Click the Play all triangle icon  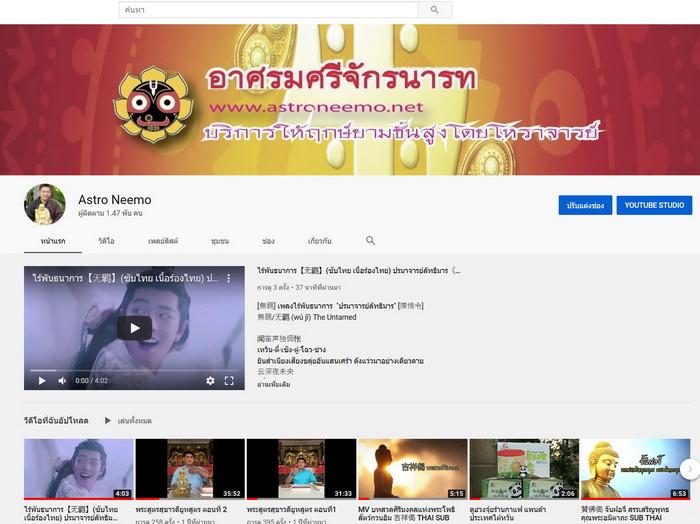point(108,420)
